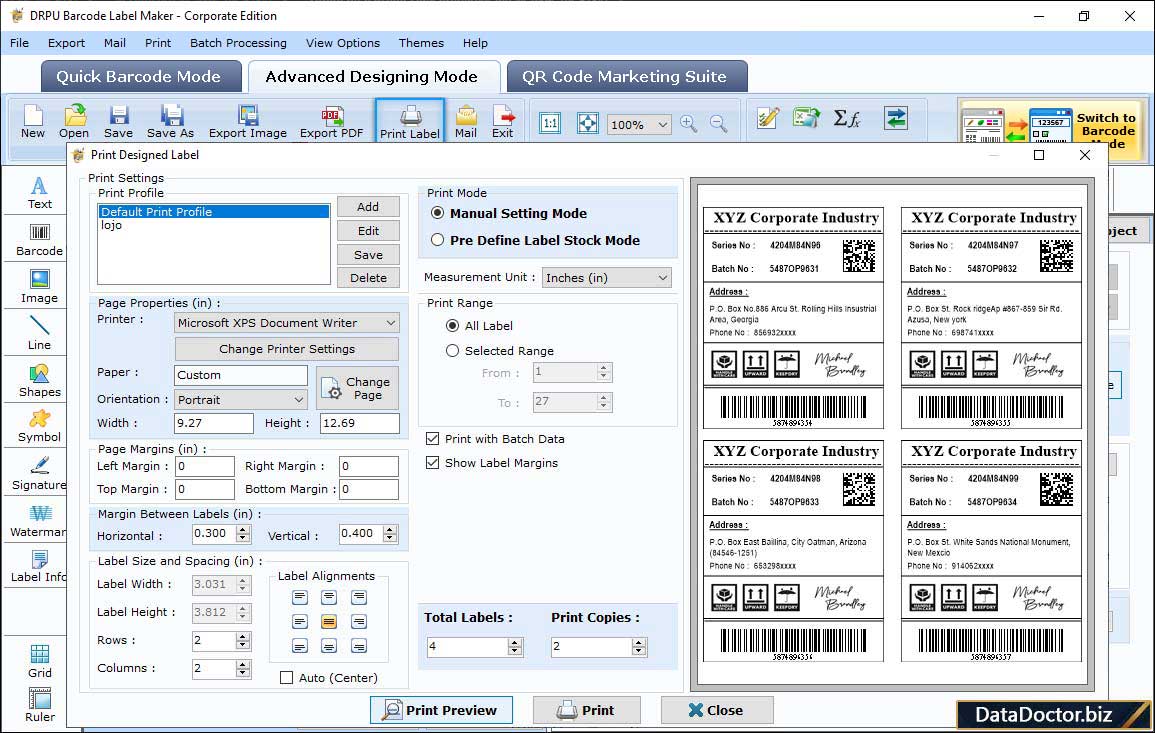
Task: Click the Save toolbar icon
Action: pos(118,122)
